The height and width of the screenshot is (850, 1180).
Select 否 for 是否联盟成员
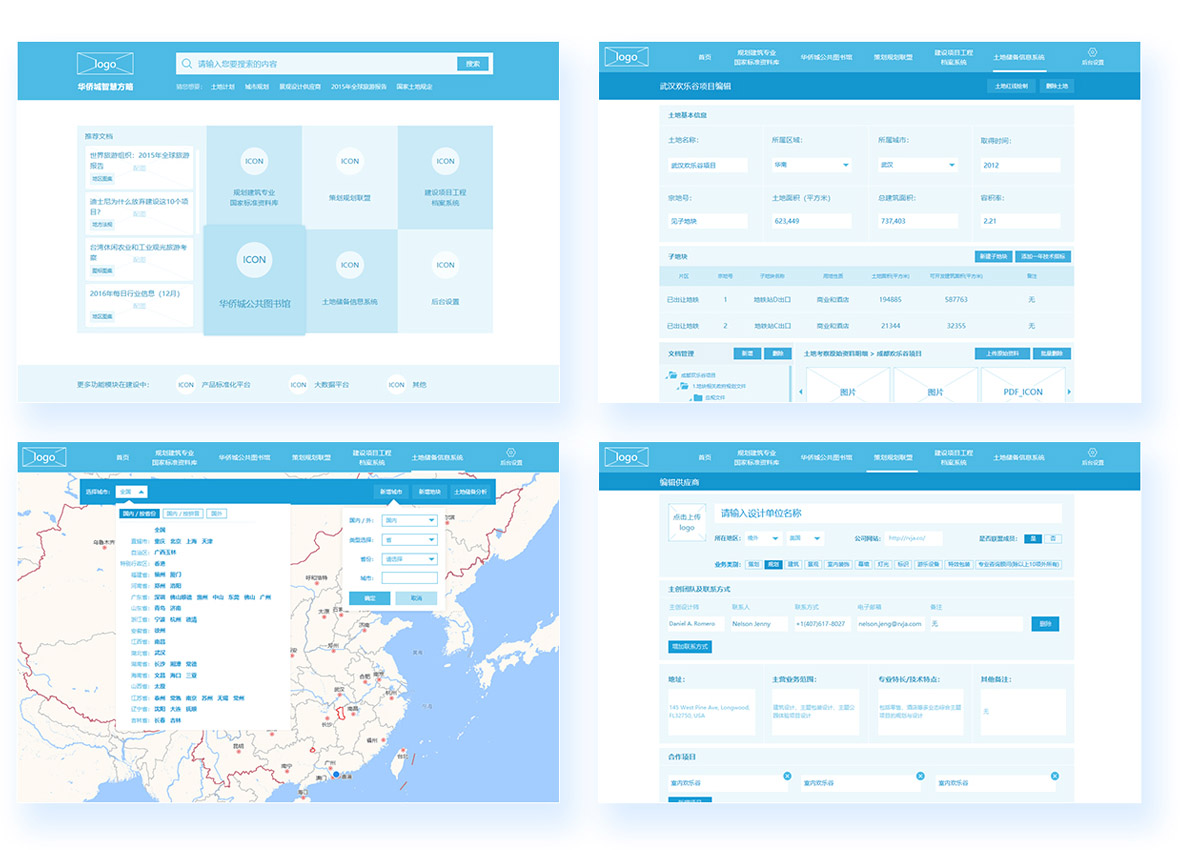[x=1054, y=538]
